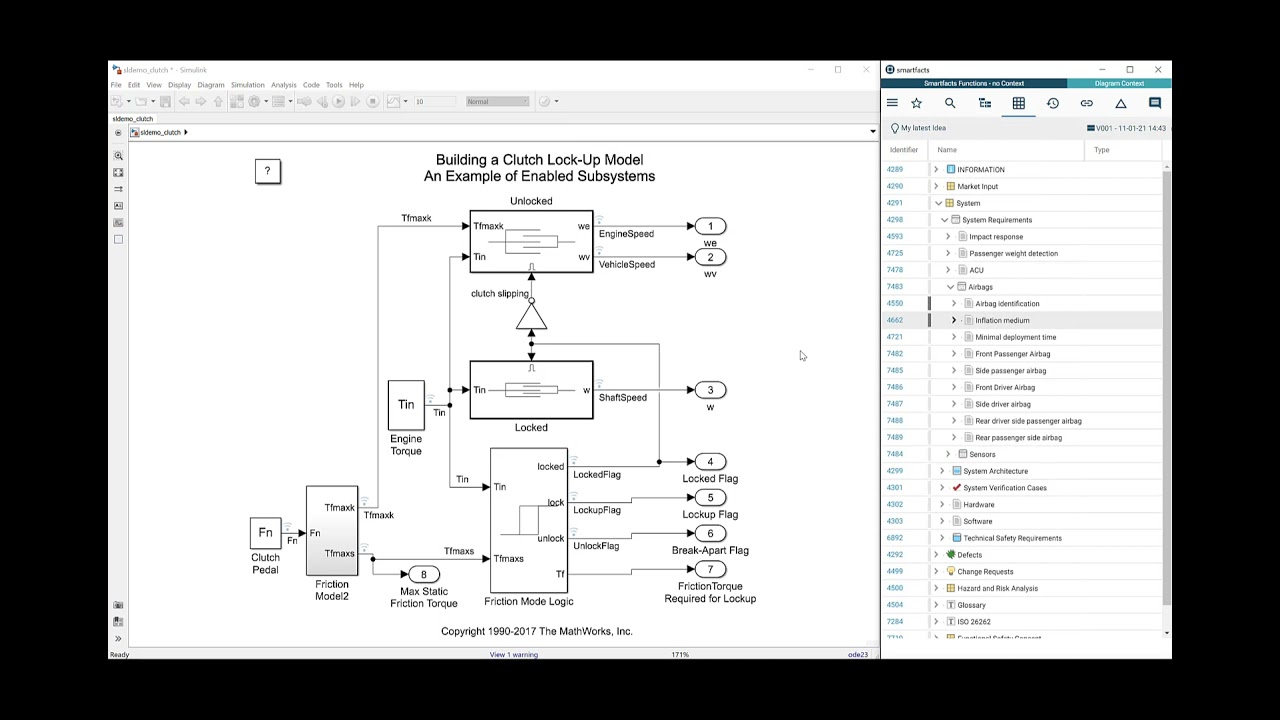Select the Friction Mode Logic block
Image resolution: width=1280 pixels, height=720 pixels.
tap(529, 520)
